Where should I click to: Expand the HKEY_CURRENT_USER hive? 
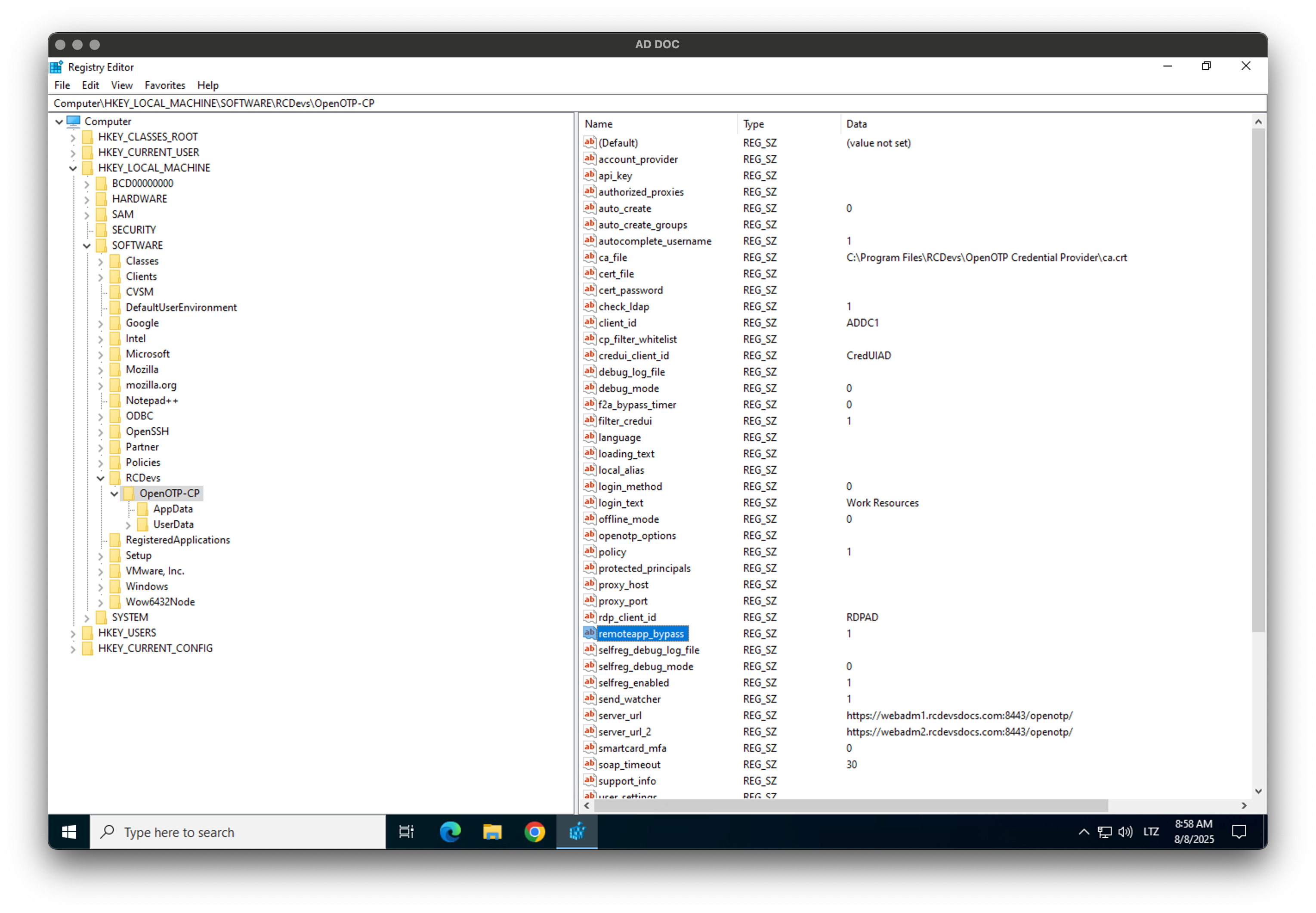click(x=73, y=153)
